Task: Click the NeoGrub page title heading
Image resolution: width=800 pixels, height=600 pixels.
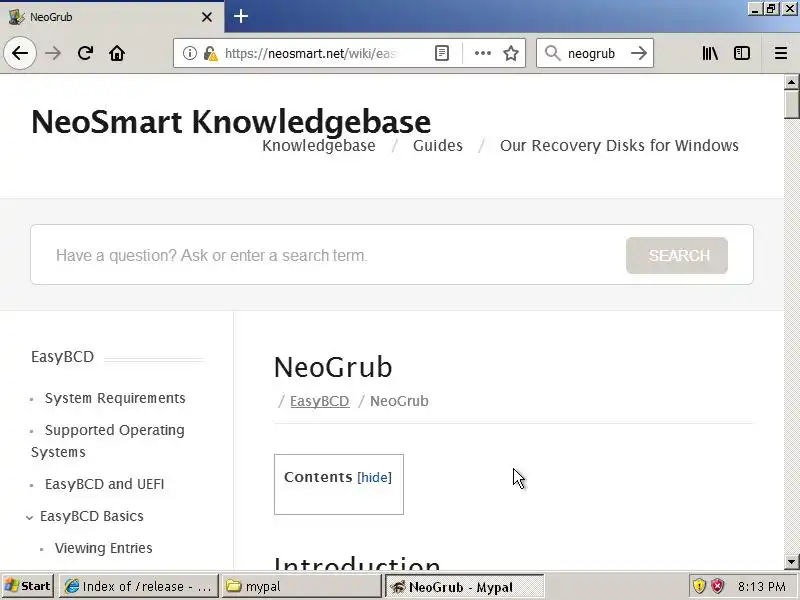Action: [333, 367]
